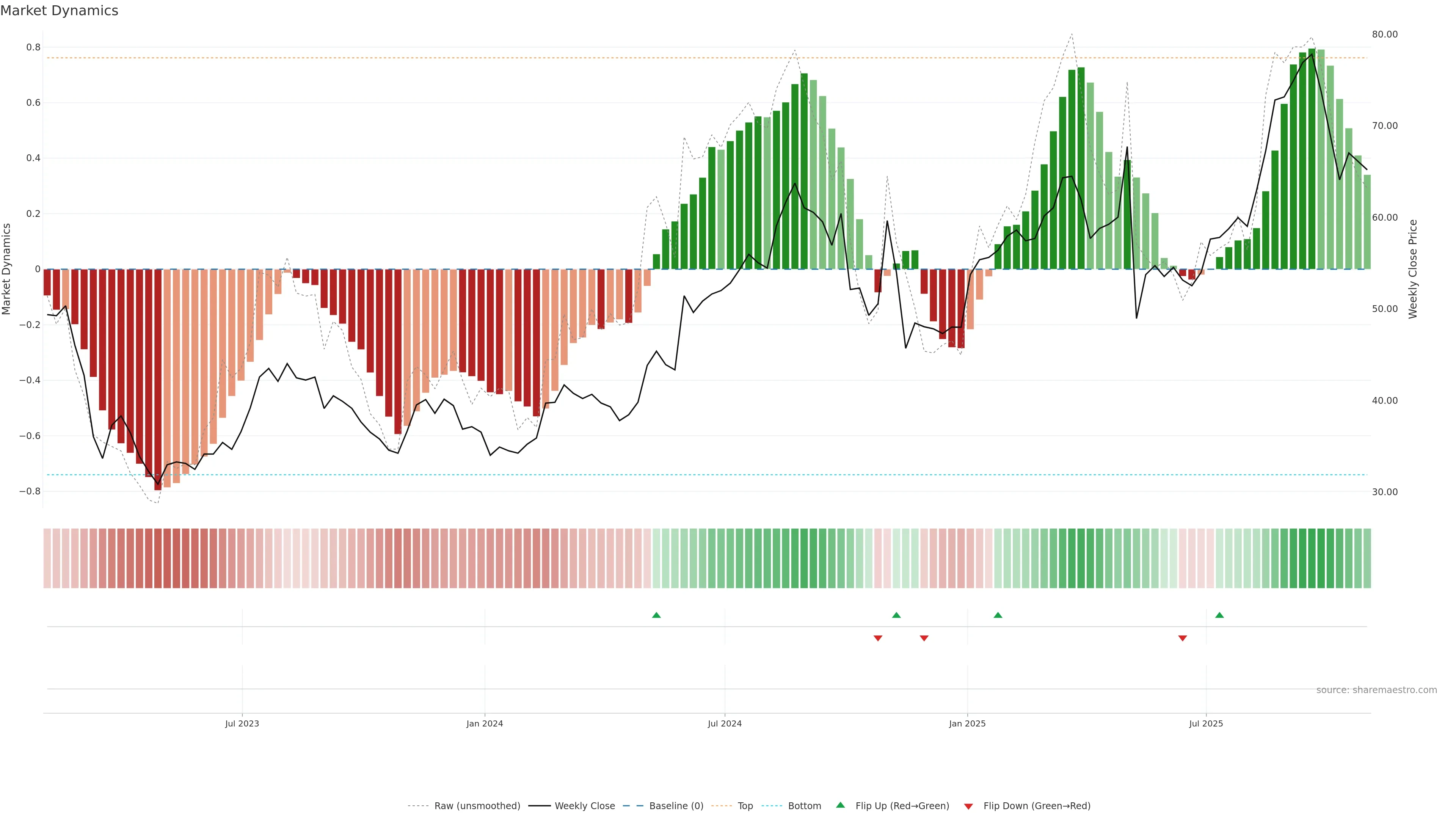Viewport: 1456px width, 819px height.
Task: Click the red triangle icon in the legend
Action: [x=968, y=806]
